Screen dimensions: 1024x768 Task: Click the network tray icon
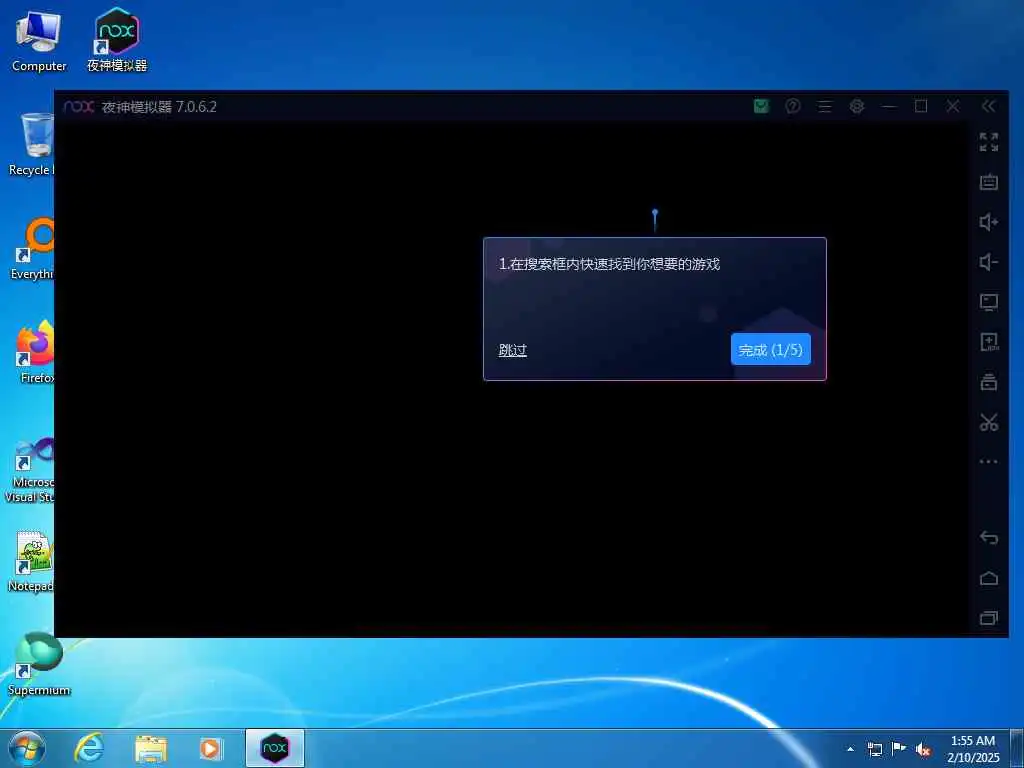[874, 749]
